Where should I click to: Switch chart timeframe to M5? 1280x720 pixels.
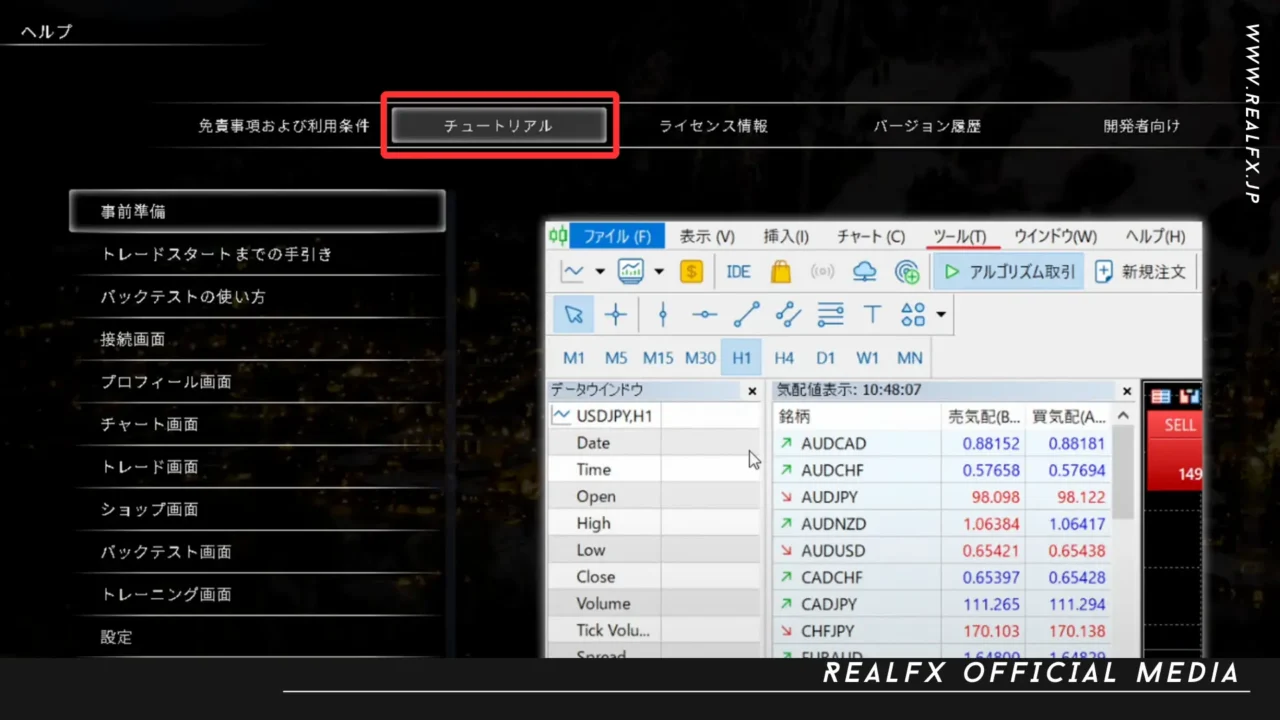[616, 357]
